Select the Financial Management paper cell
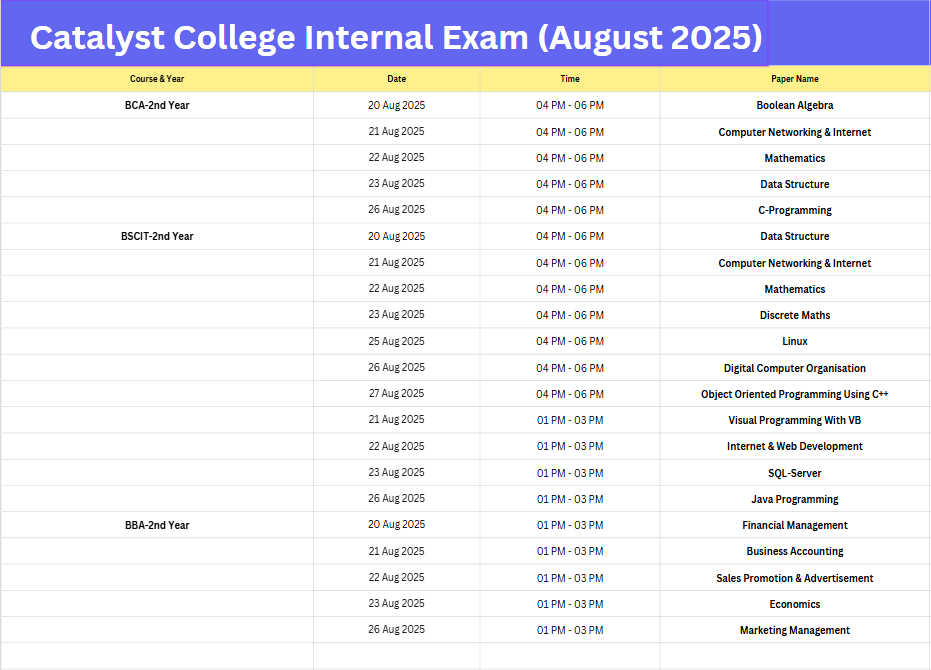This screenshot has height=670, width=931. pos(795,525)
